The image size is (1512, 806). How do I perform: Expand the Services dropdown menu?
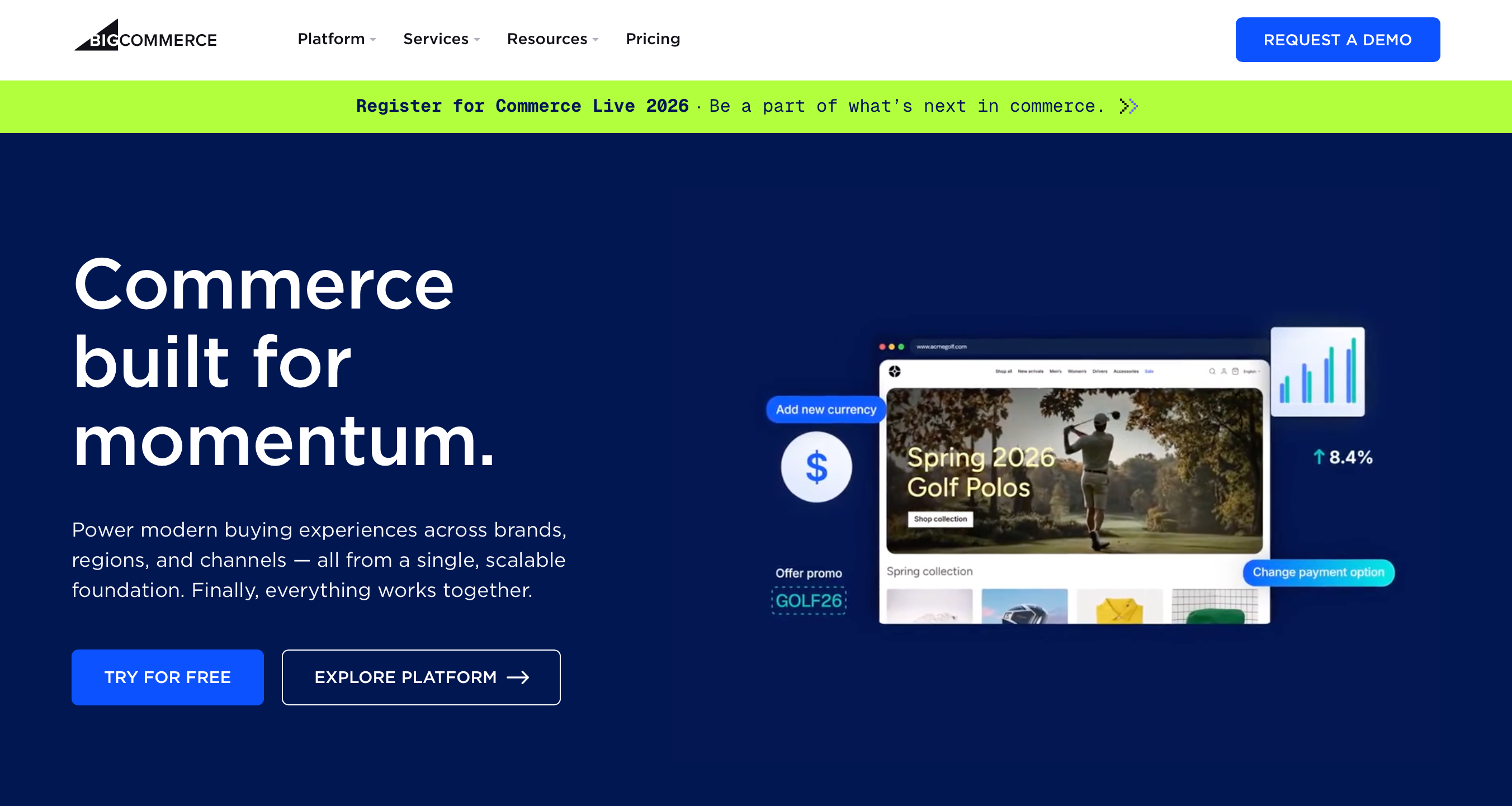441,39
